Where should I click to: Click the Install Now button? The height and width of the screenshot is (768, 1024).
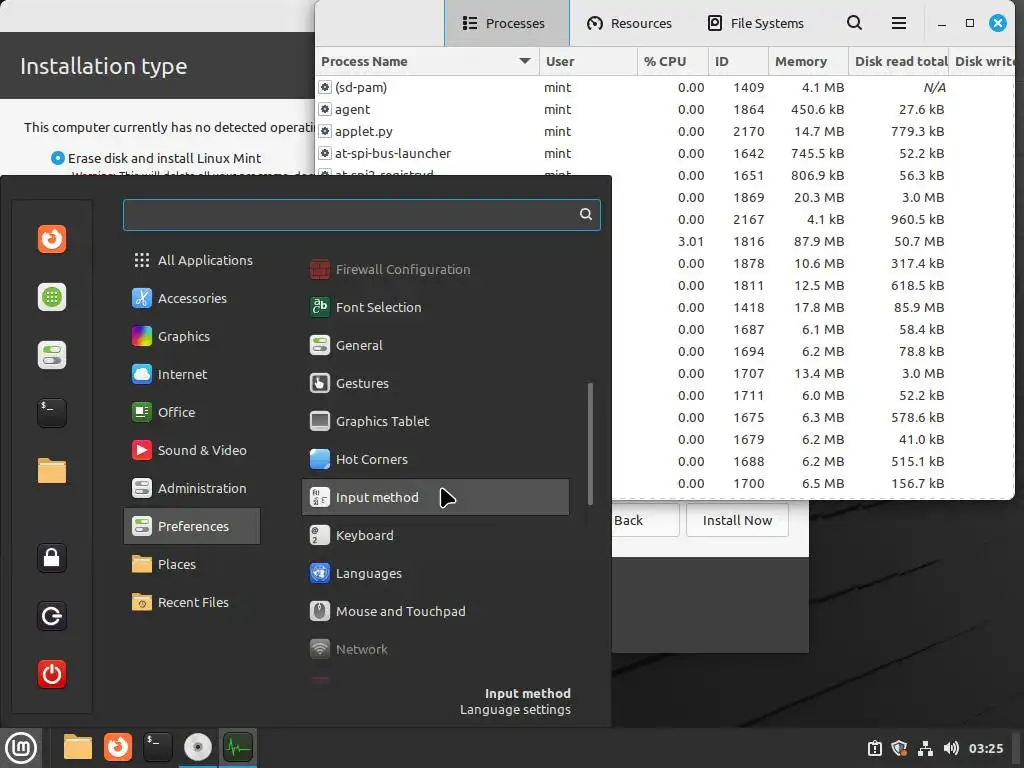point(737,520)
